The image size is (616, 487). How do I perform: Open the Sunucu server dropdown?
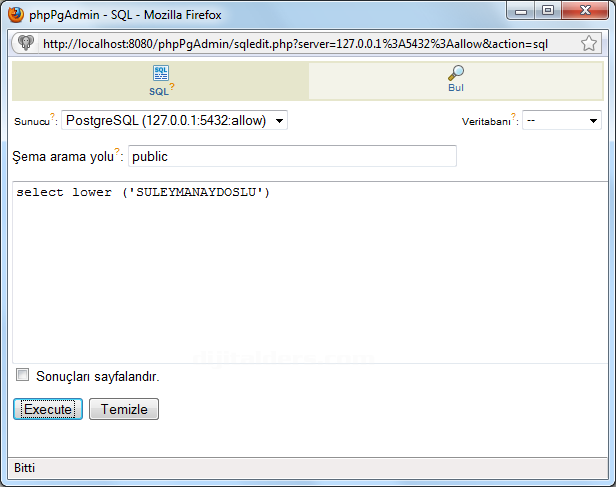coord(174,120)
